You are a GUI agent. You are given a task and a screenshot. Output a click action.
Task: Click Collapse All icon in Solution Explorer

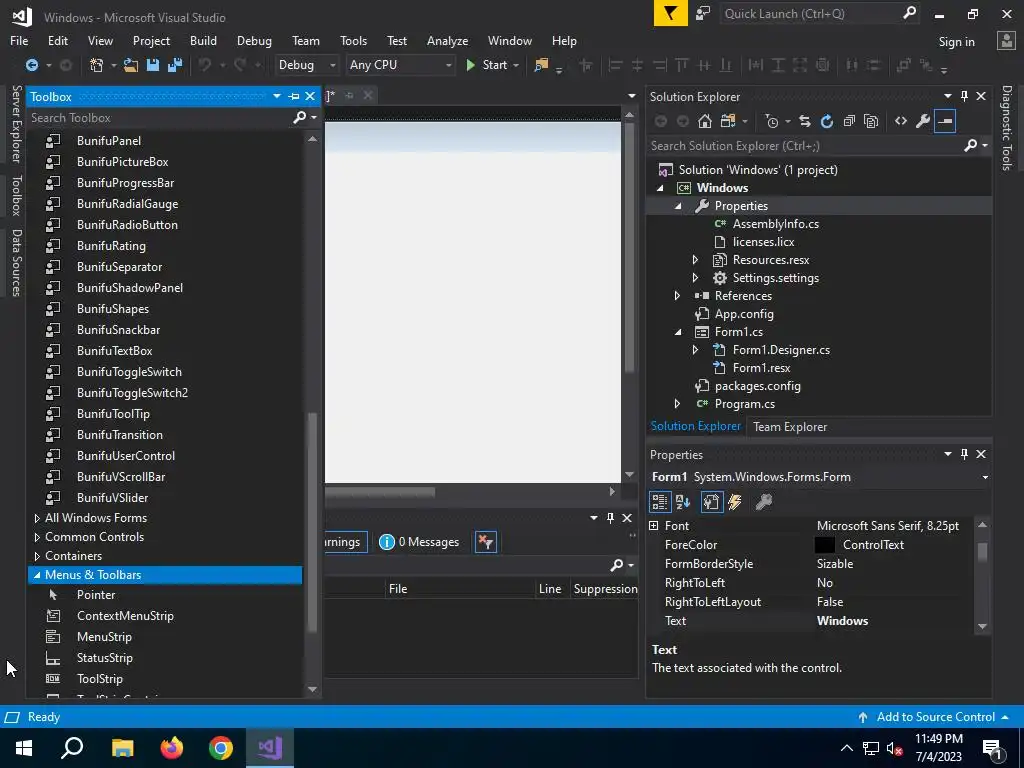pyautogui.click(x=849, y=121)
